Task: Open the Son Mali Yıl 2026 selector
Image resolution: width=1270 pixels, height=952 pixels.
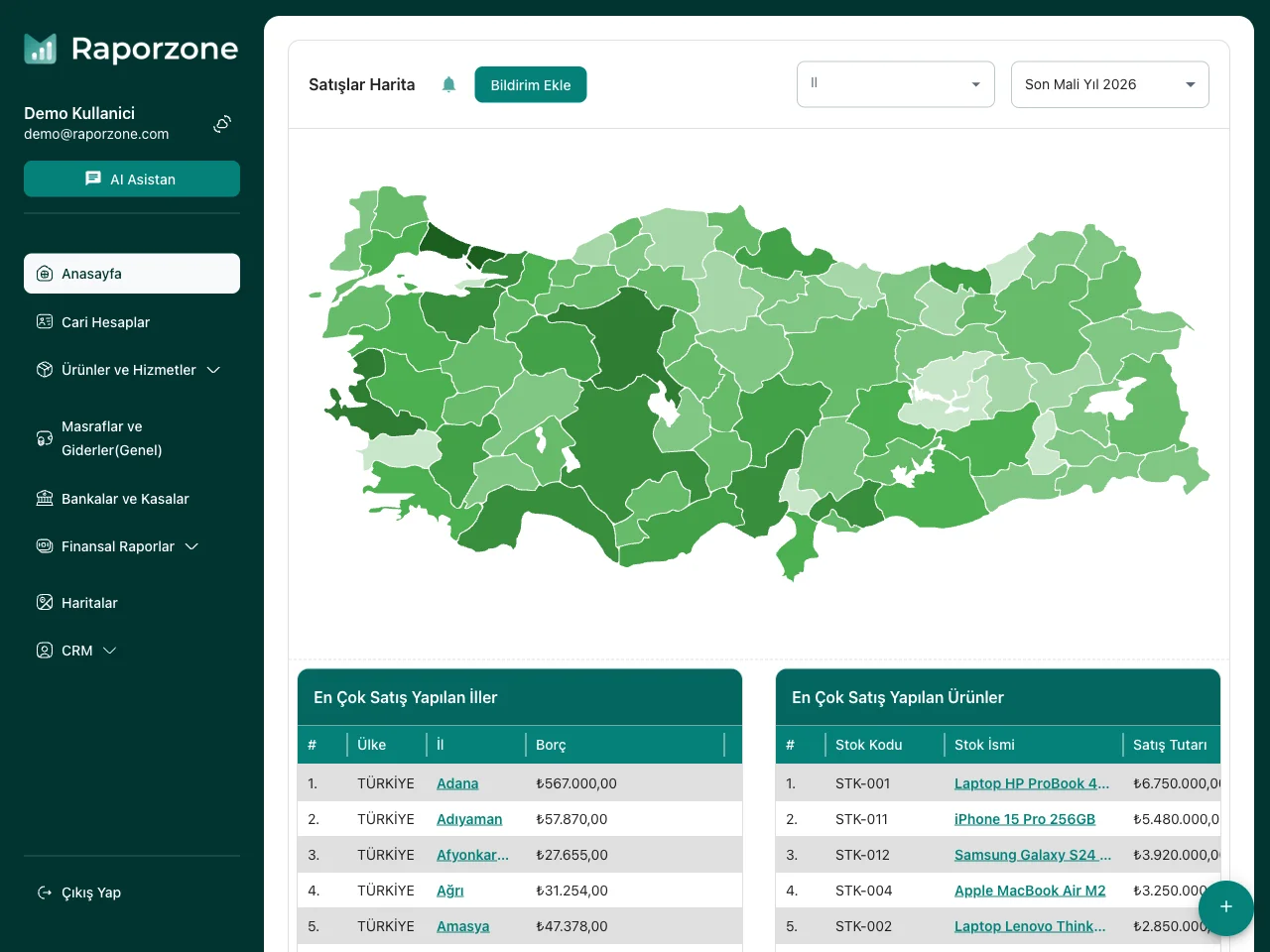Action: click(x=1109, y=84)
